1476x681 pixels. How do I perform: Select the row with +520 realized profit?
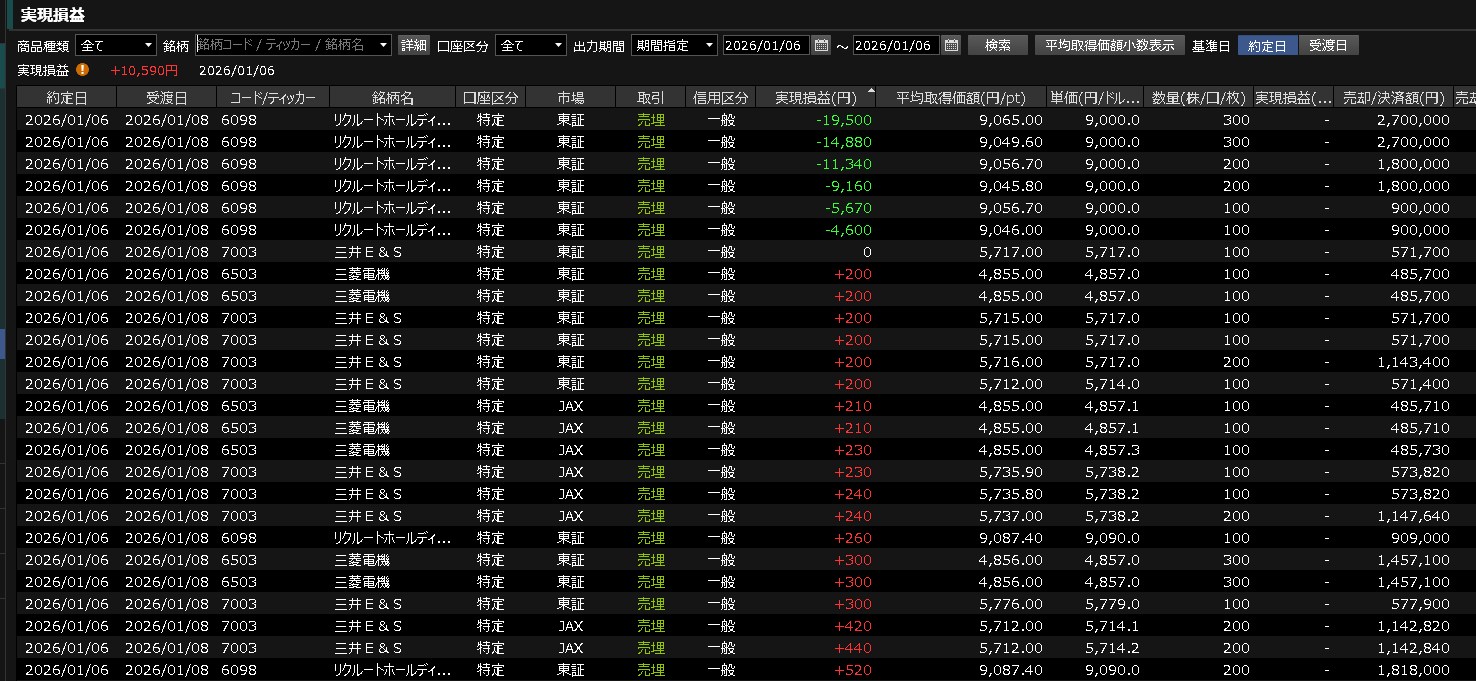pos(700,670)
